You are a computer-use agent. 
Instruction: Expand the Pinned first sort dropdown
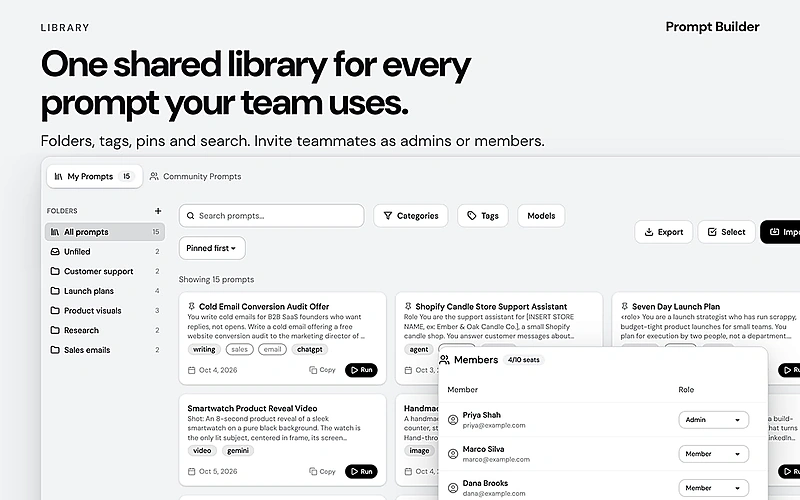click(212, 248)
